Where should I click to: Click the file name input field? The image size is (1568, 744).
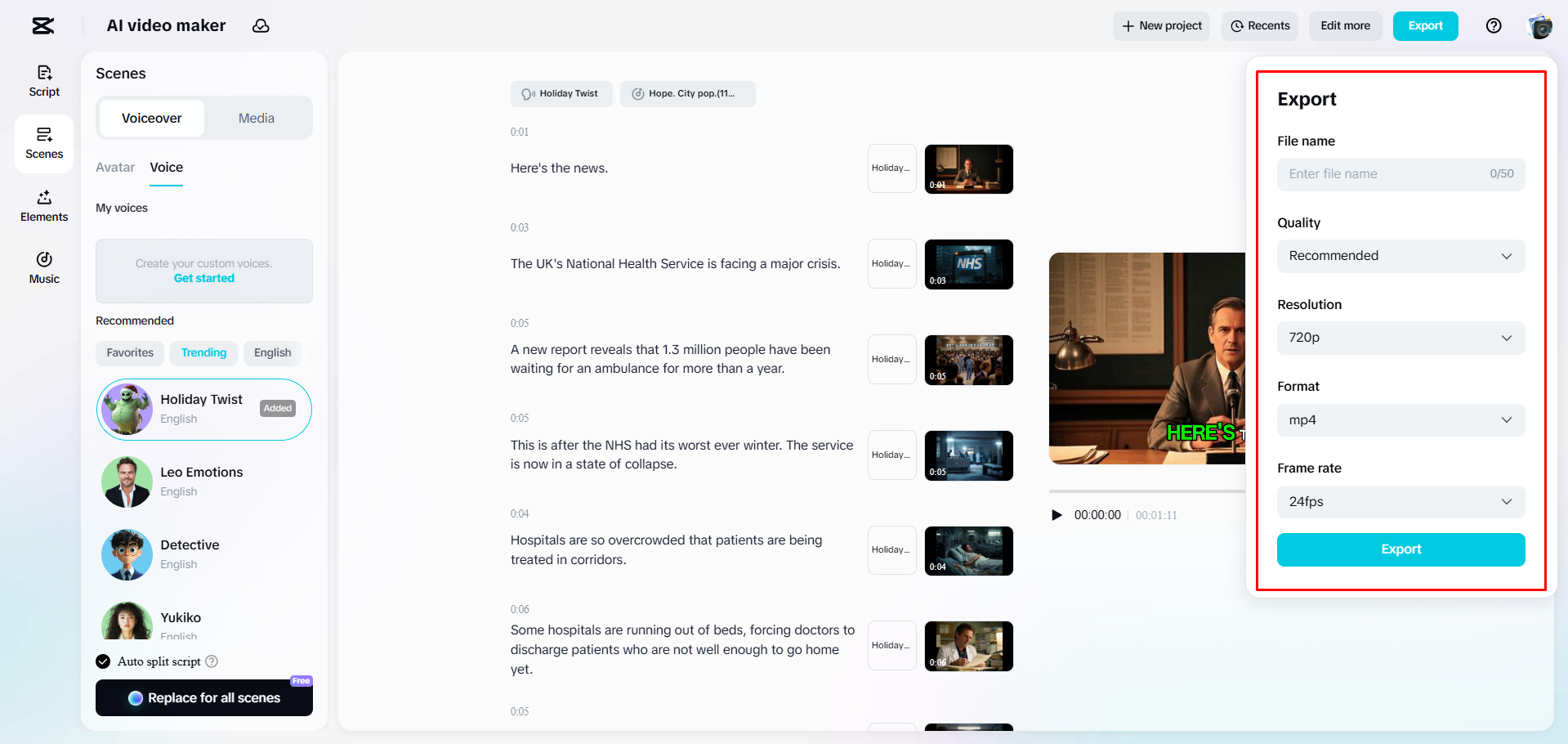1400,174
